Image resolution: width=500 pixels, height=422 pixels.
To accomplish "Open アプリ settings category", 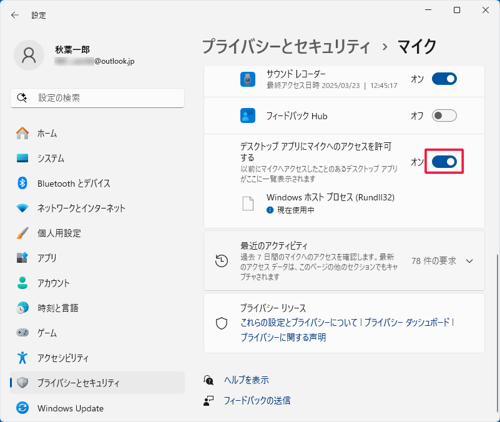I will tap(97, 258).
